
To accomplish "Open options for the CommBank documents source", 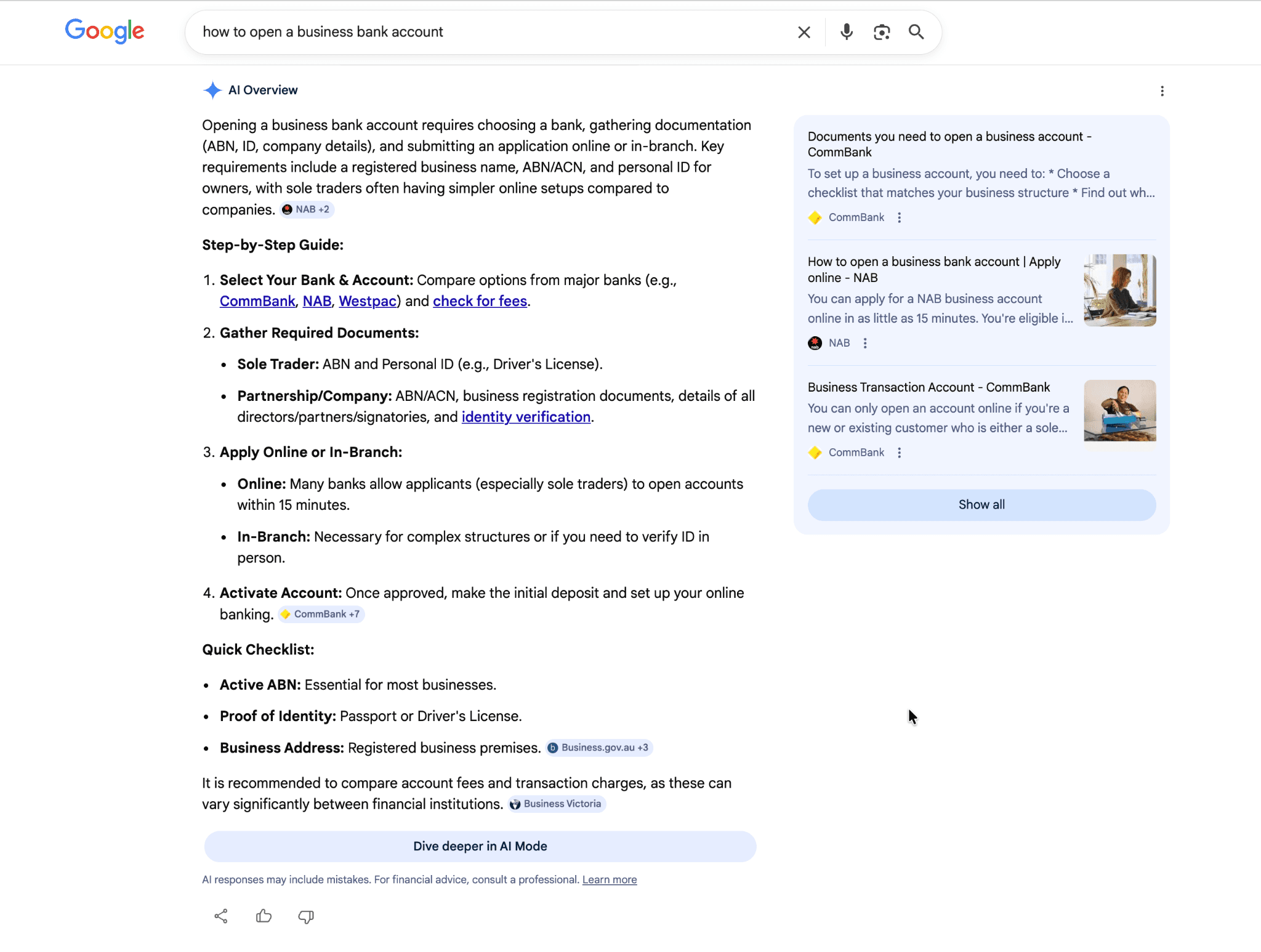I will 899,217.
